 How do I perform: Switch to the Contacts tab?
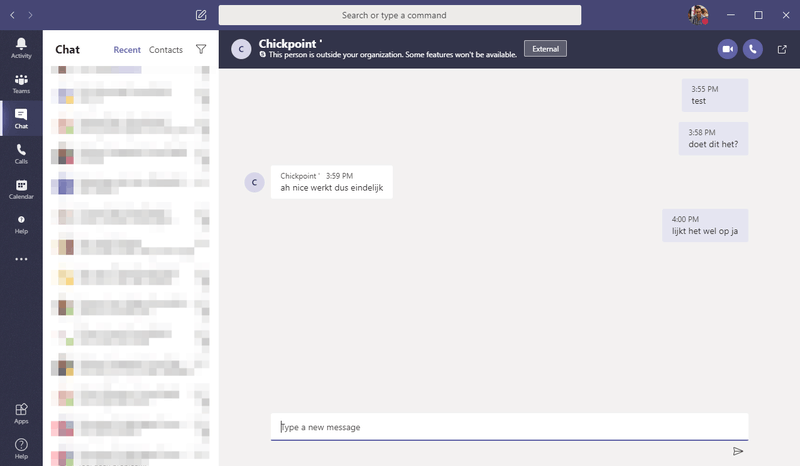coord(166,50)
